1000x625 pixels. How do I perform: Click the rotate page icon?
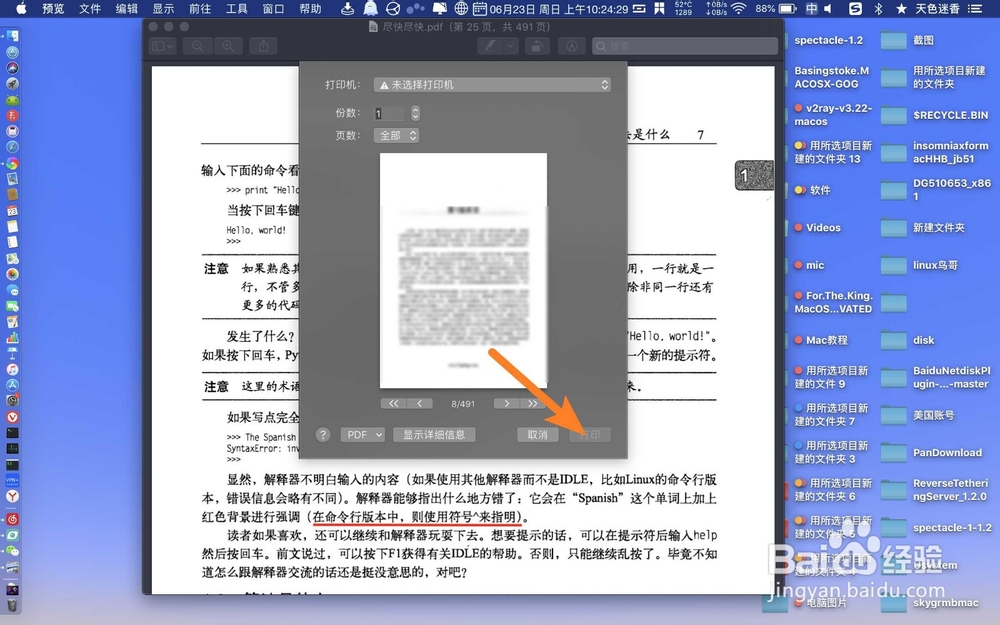coord(538,46)
